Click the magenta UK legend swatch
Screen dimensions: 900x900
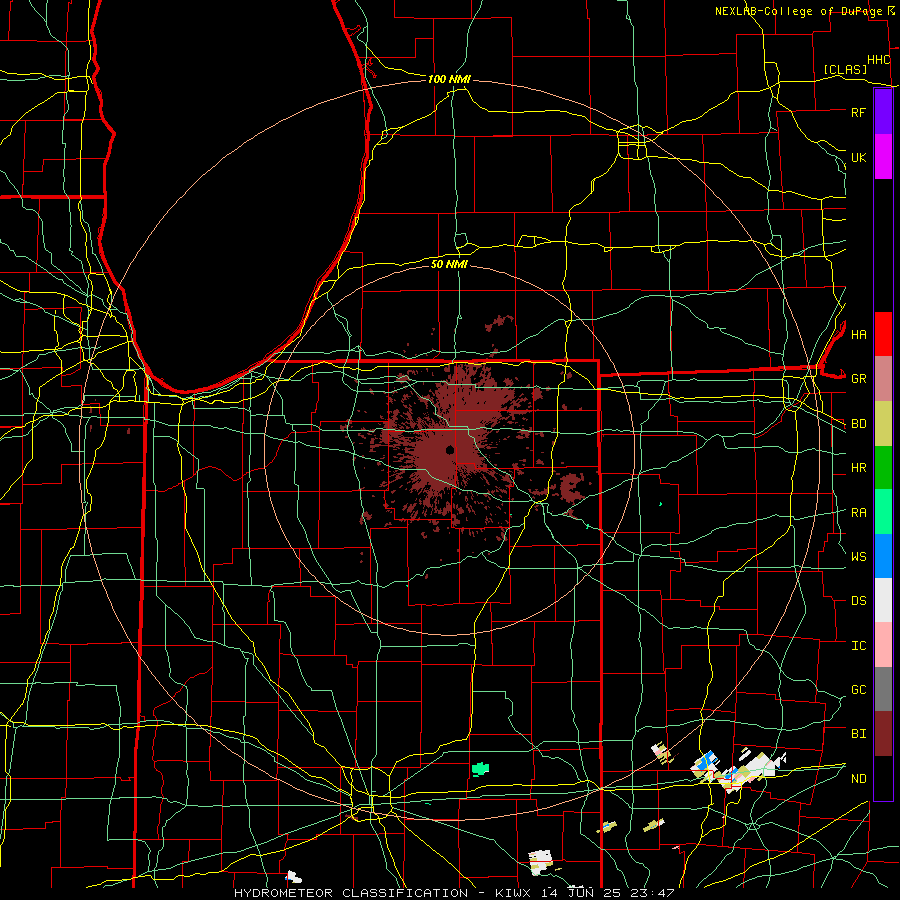(883, 157)
